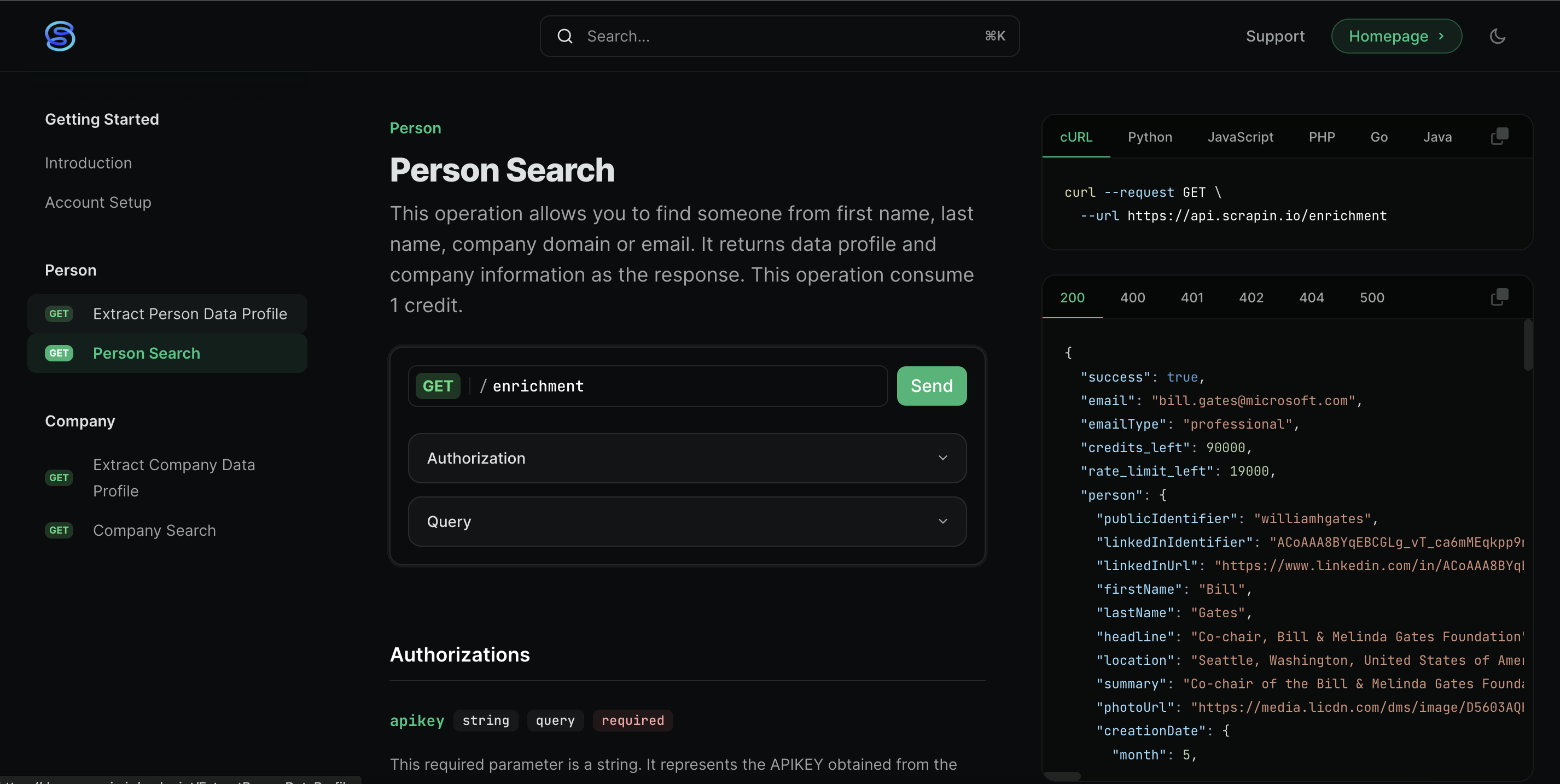Click the chevron in Homepage button
The width and height of the screenshot is (1560, 784).
click(1441, 36)
